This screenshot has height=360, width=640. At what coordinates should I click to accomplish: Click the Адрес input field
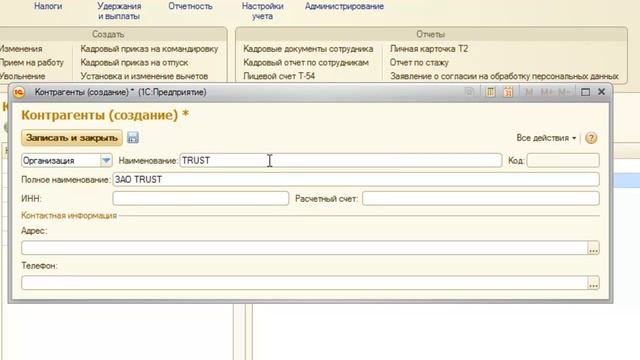[x=304, y=248]
